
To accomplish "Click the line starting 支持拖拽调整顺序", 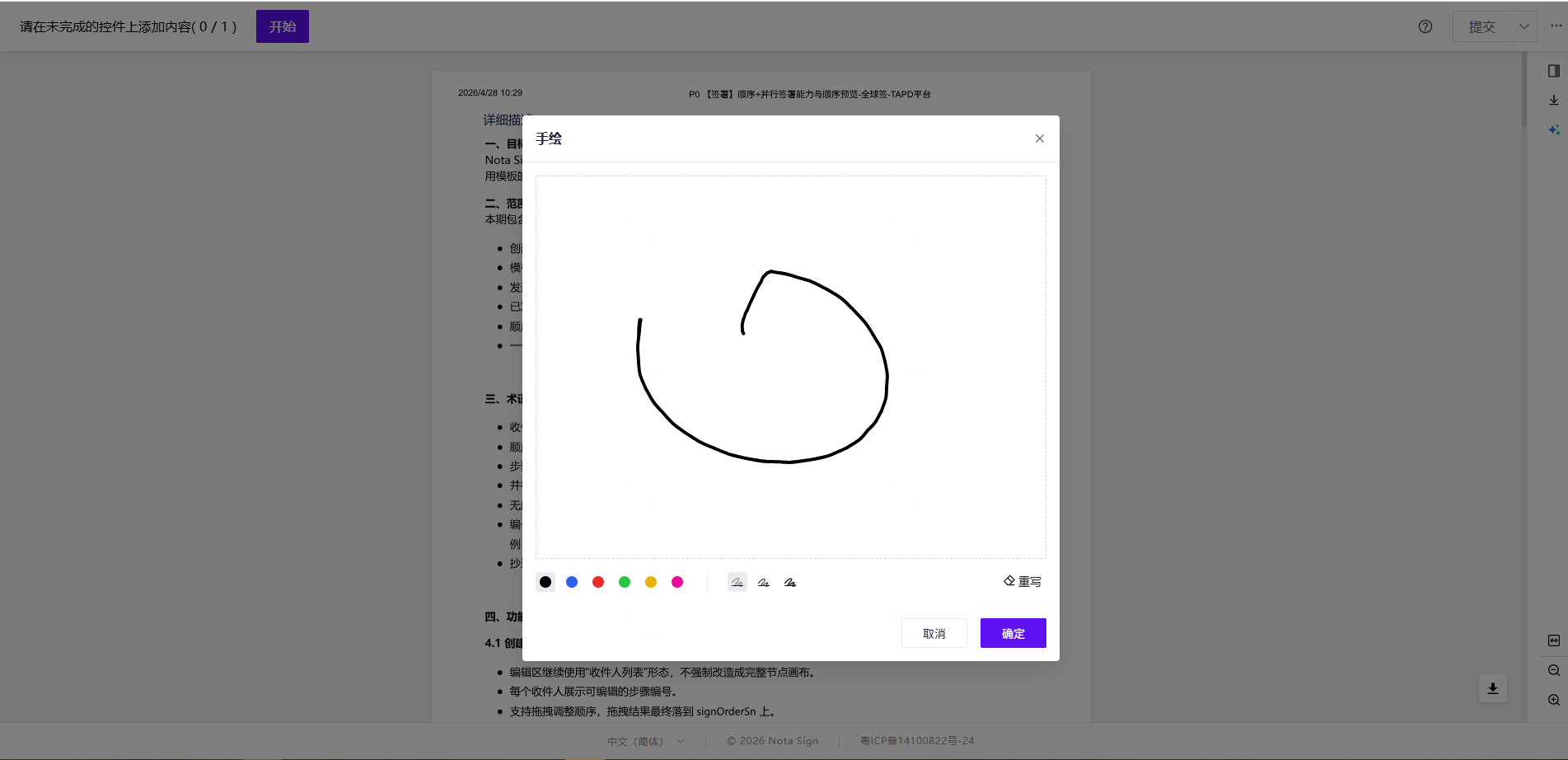I will tap(644, 711).
